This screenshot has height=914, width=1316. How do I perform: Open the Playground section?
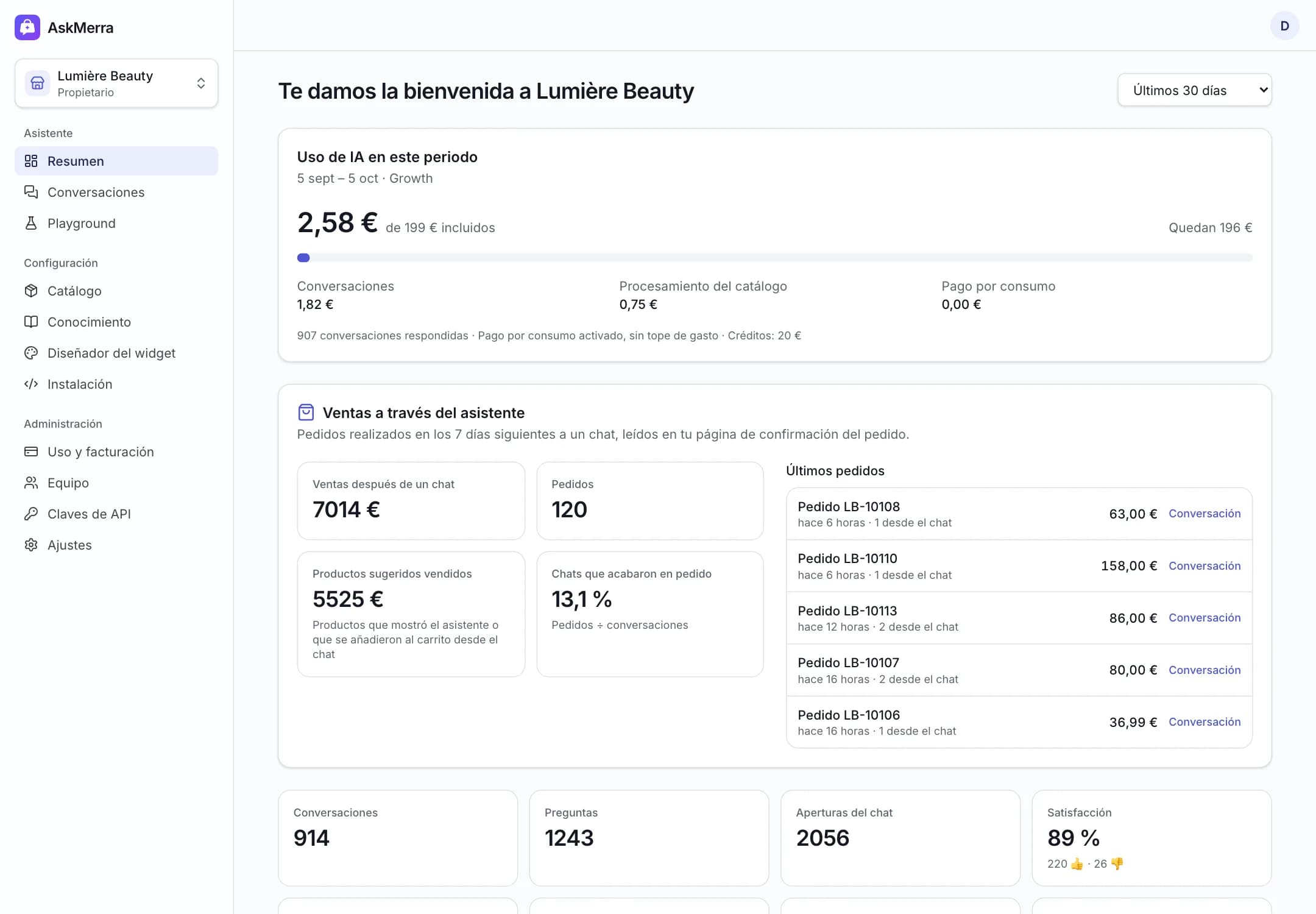click(x=116, y=223)
